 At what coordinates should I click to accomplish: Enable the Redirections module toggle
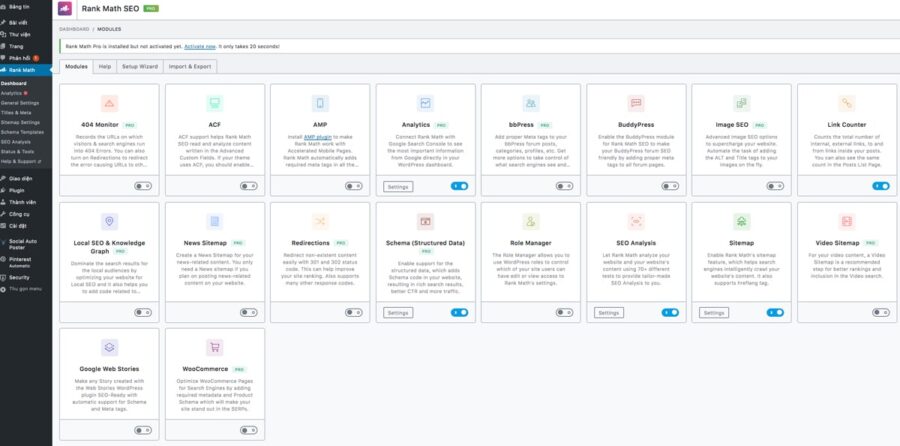(354, 312)
